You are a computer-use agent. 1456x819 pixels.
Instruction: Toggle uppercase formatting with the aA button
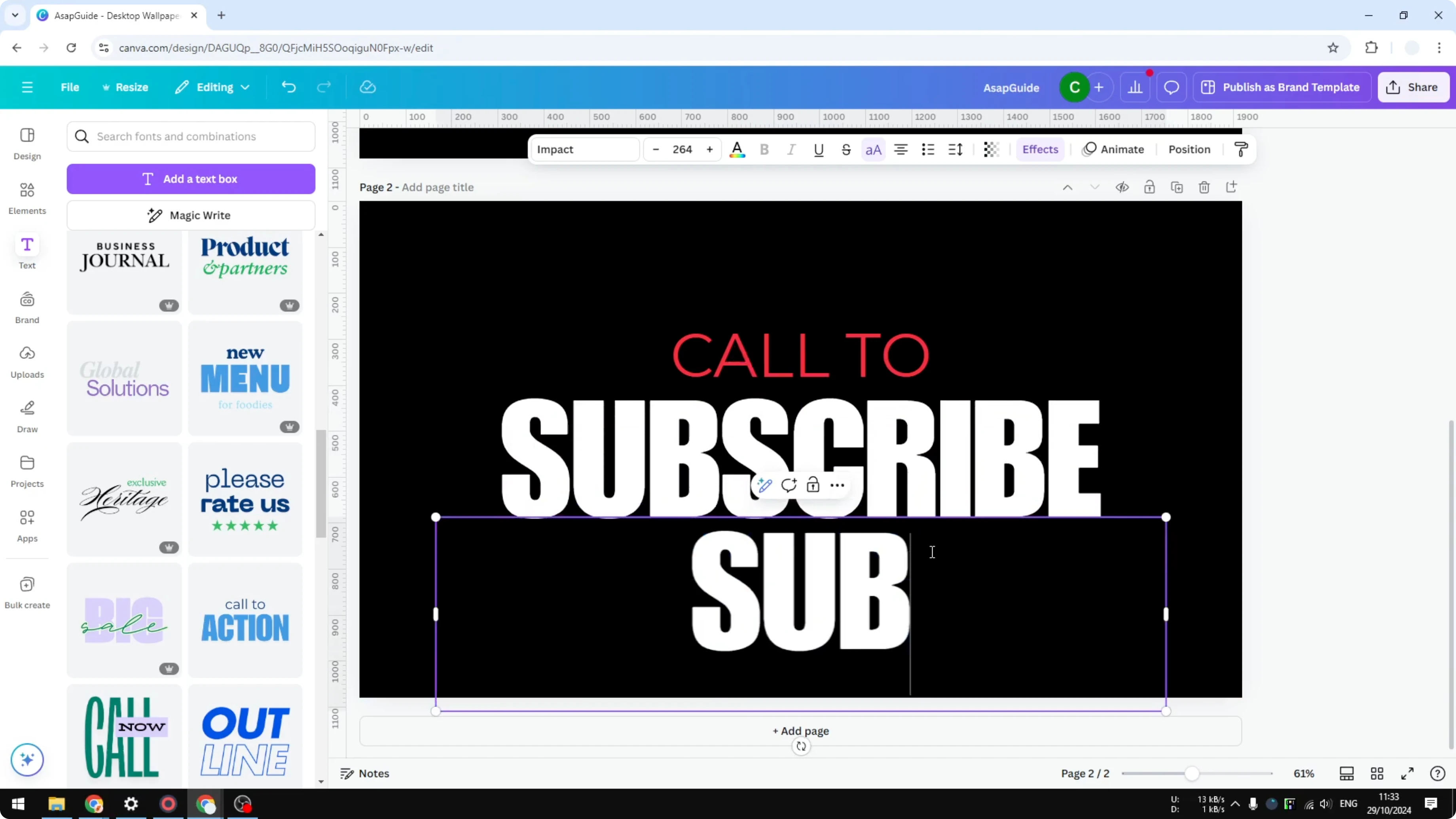click(873, 149)
